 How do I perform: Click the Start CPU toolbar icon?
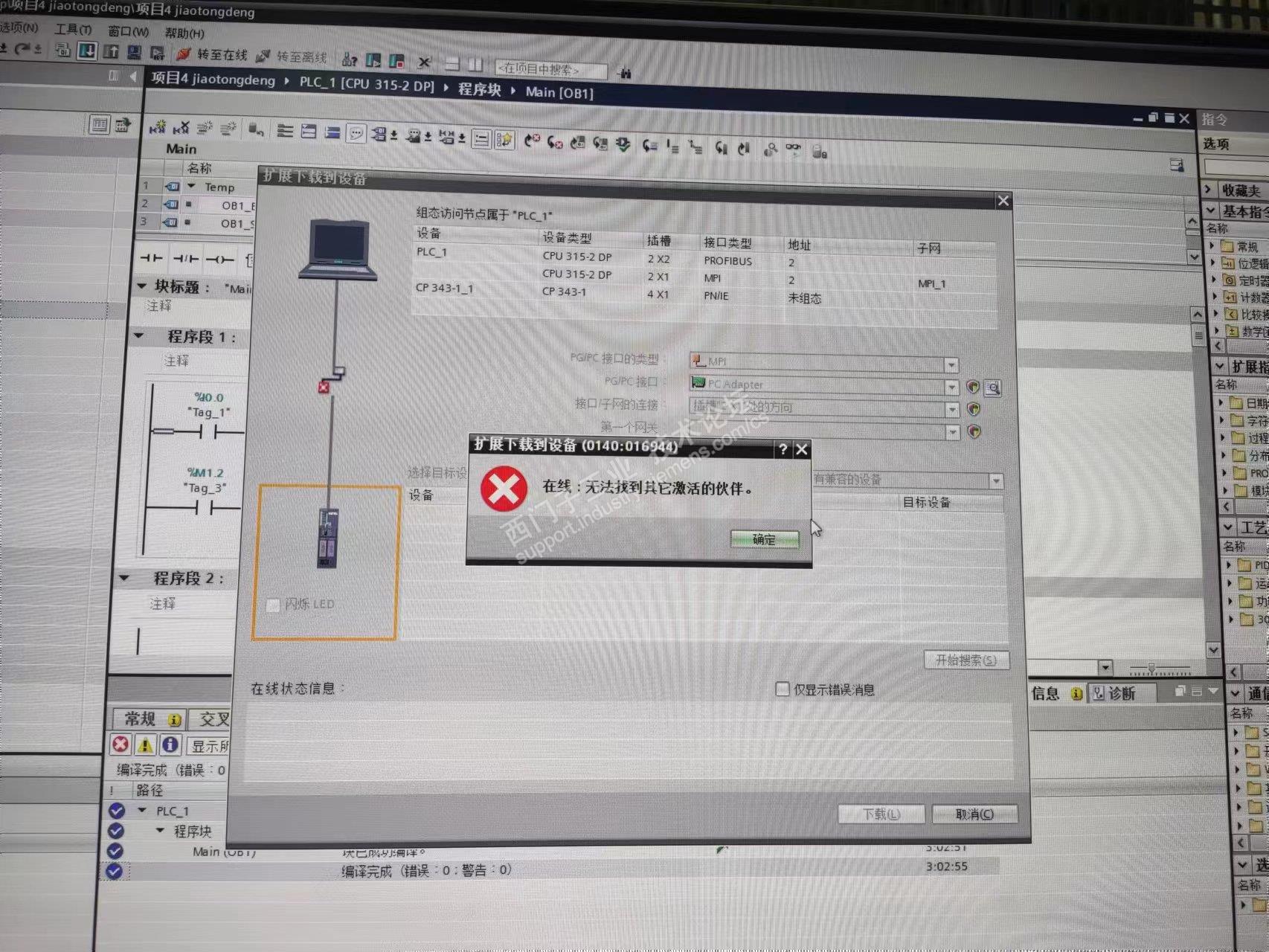click(373, 60)
